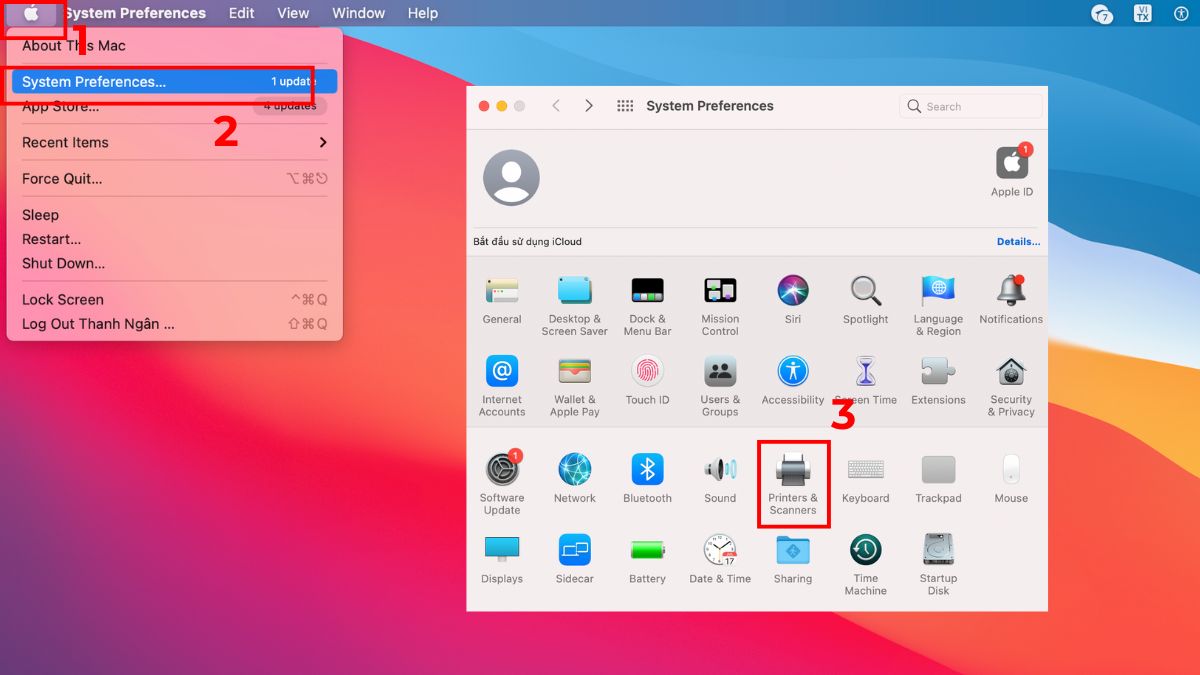1200x675 pixels.
Task: Click the Details… link for iCloud
Action: (1018, 242)
